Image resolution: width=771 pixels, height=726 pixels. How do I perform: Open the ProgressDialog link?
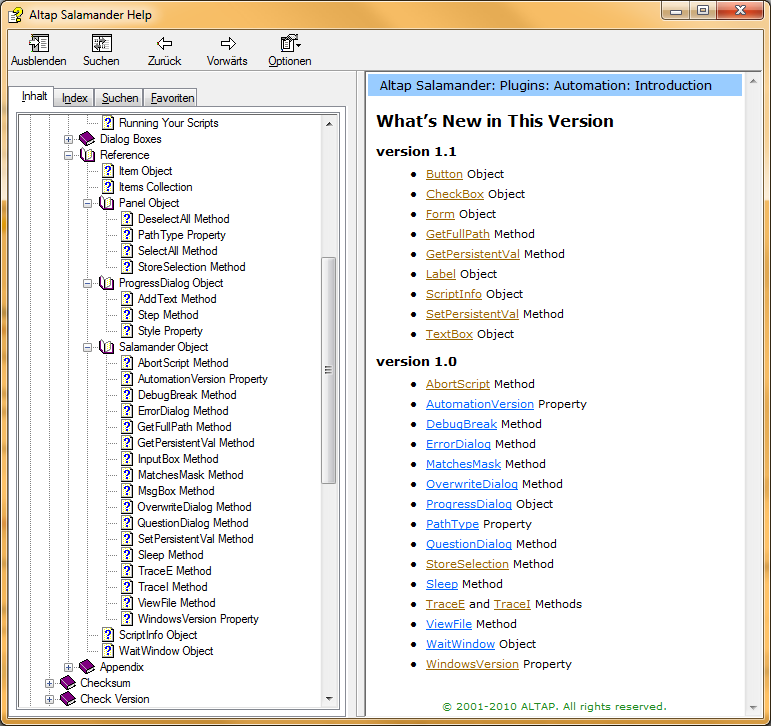tap(469, 504)
